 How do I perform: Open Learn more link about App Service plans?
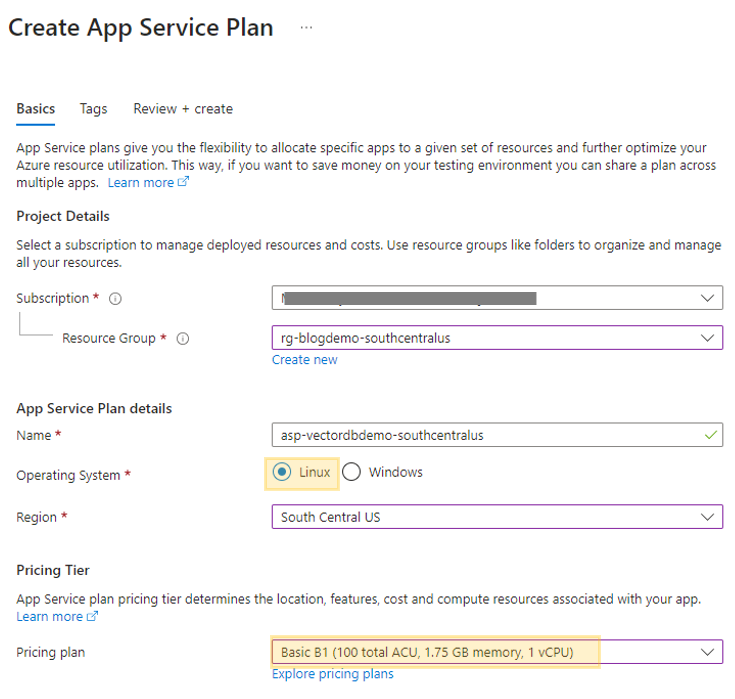pos(141,182)
